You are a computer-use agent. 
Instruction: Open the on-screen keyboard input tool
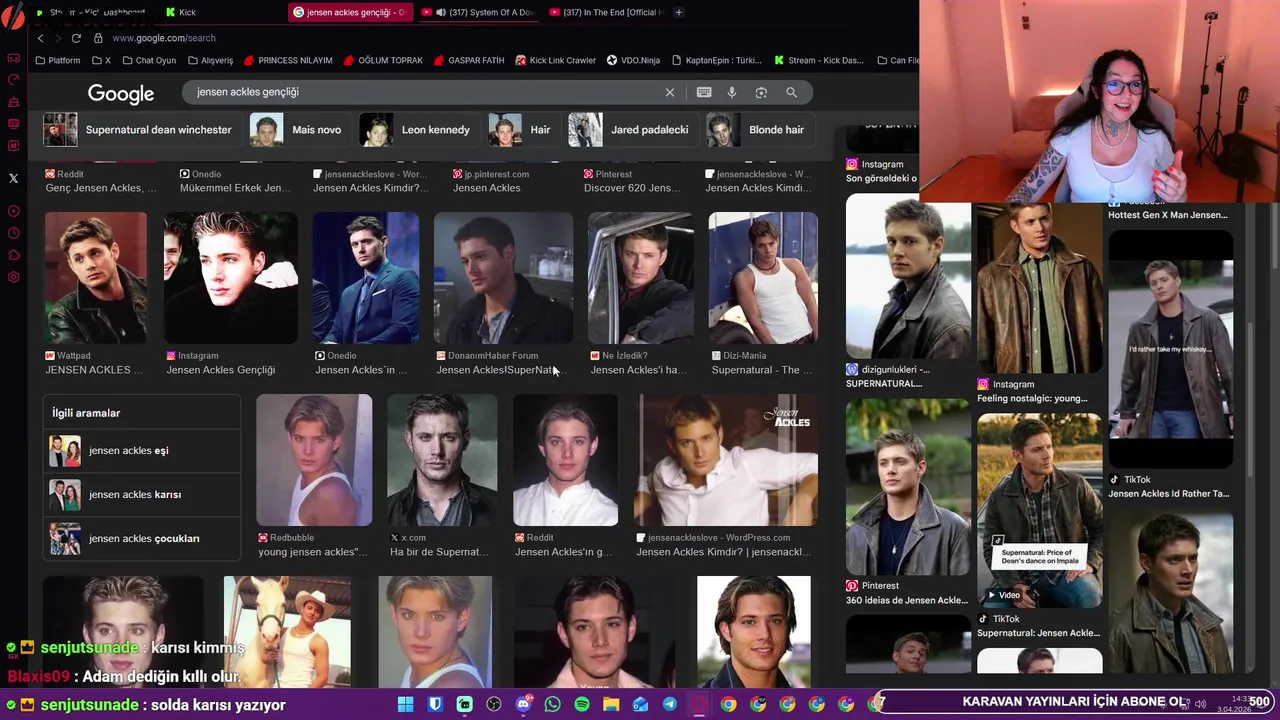pos(704,92)
